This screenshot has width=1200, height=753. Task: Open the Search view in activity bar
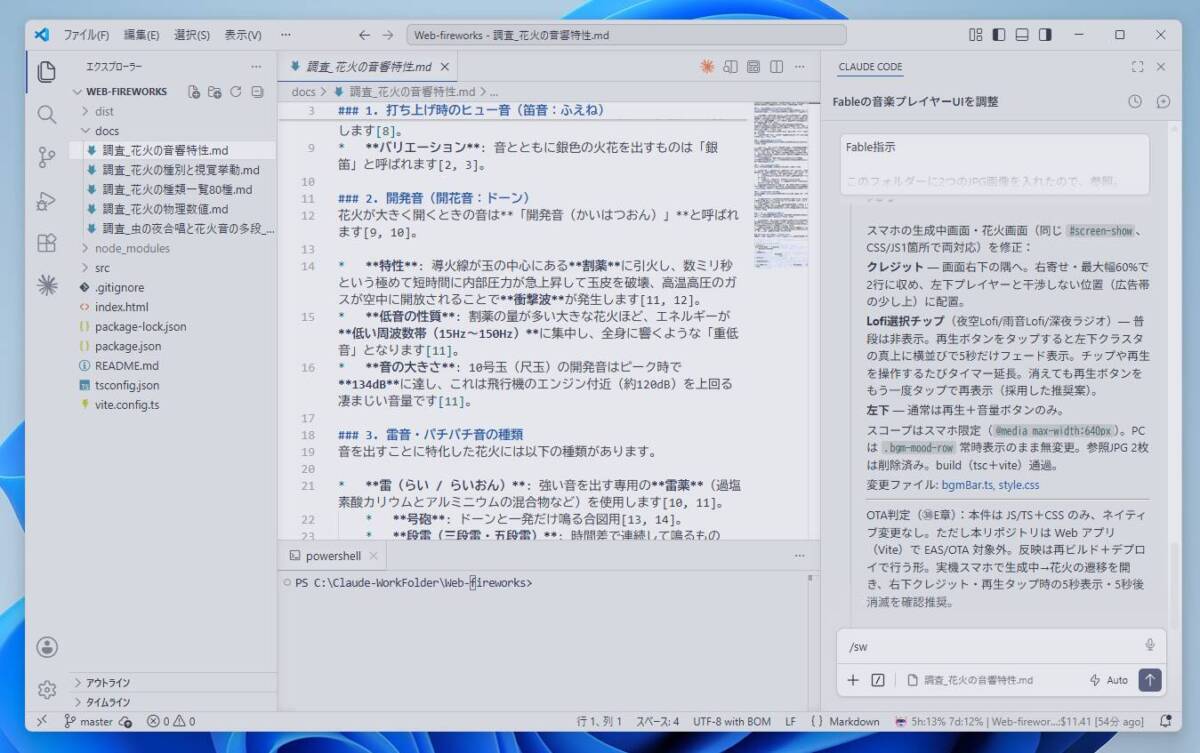pos(46,114)
